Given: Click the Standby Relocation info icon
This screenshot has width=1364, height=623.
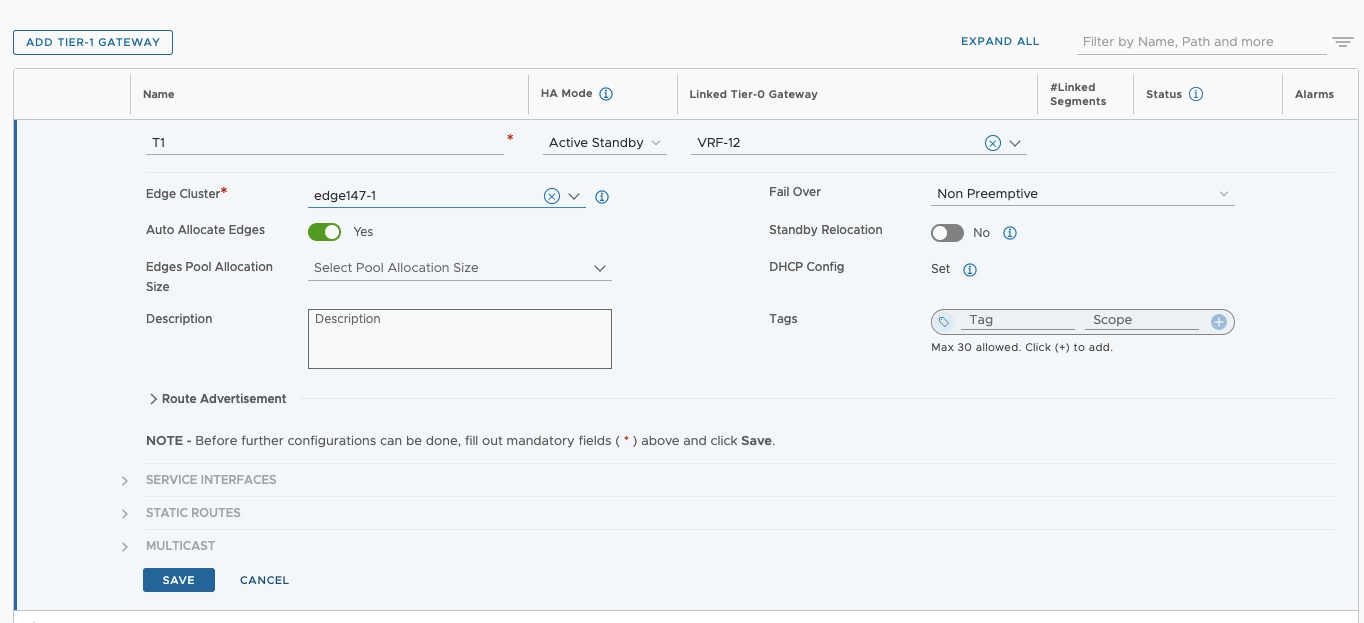Looking at the screenshot, I should [x=1009, y=233].
